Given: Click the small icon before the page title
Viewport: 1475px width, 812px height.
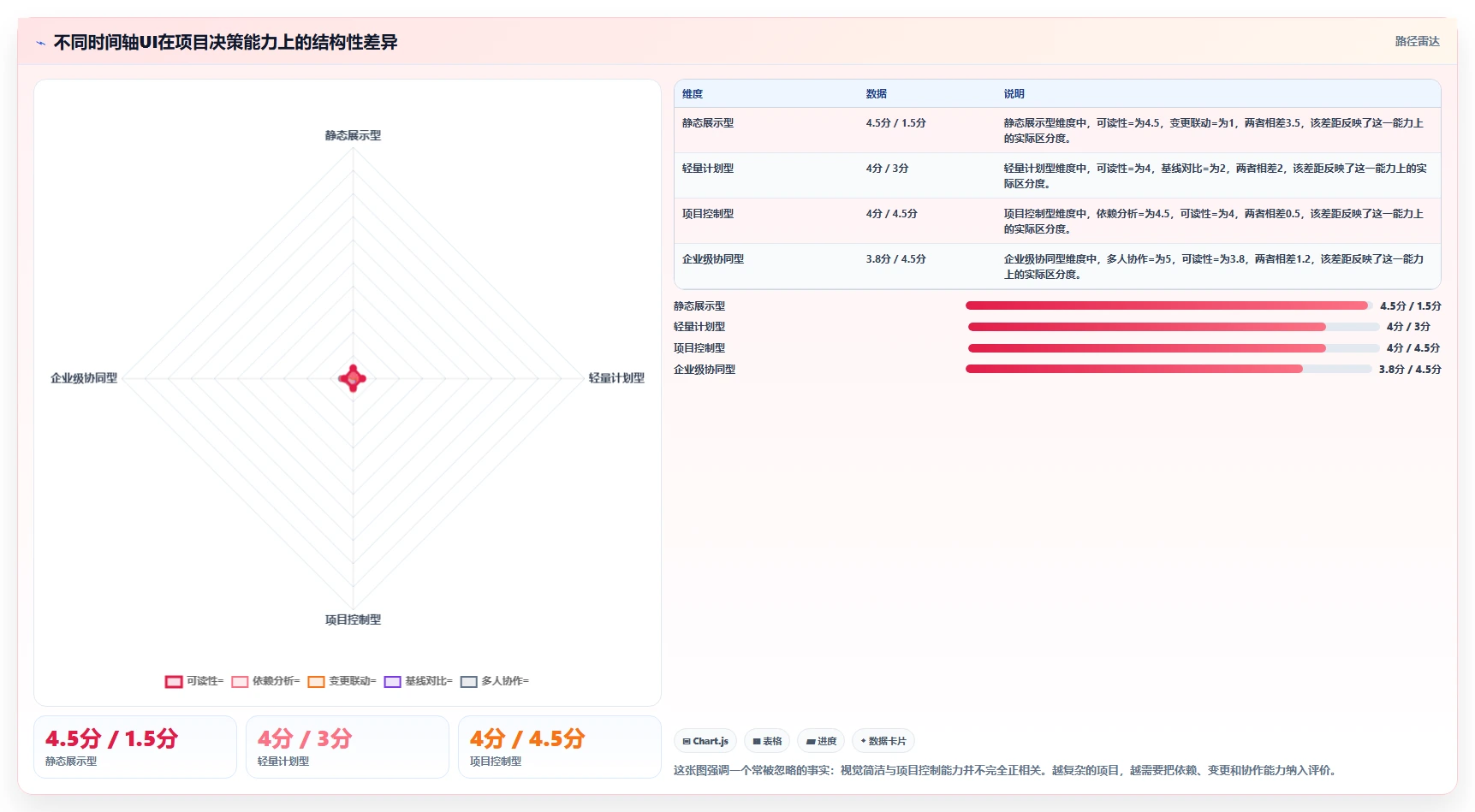Looking at the screenshot, I should pyautogui.click(x=40, y=43).
